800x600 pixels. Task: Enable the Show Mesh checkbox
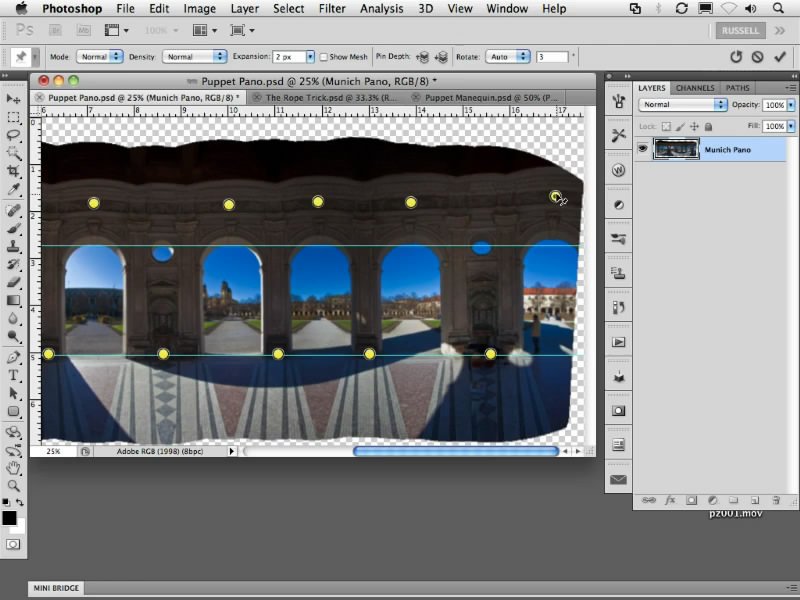pyautogui.click(x=323, y=57)
